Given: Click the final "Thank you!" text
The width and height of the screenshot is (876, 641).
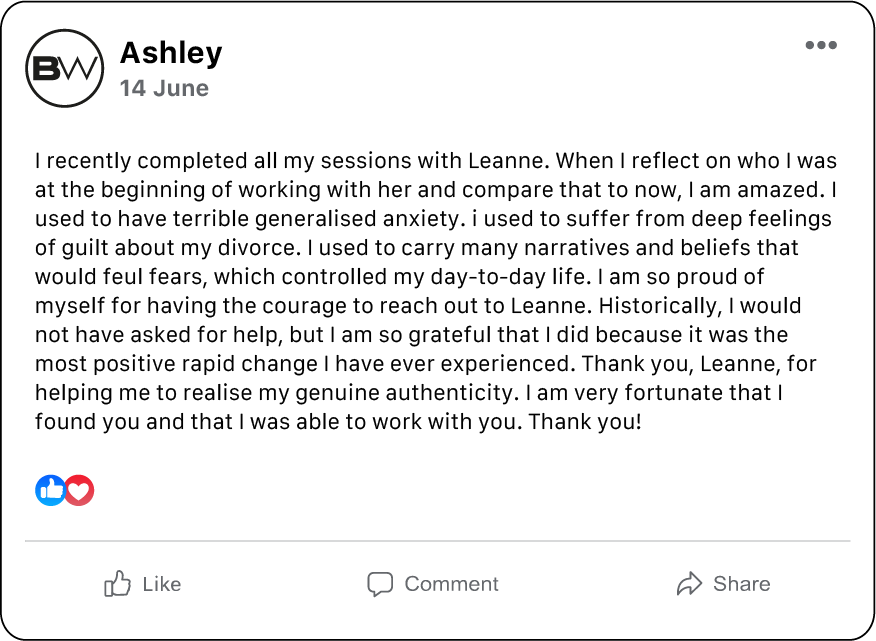Looking at the screenshot, I should tap(585, 421).
